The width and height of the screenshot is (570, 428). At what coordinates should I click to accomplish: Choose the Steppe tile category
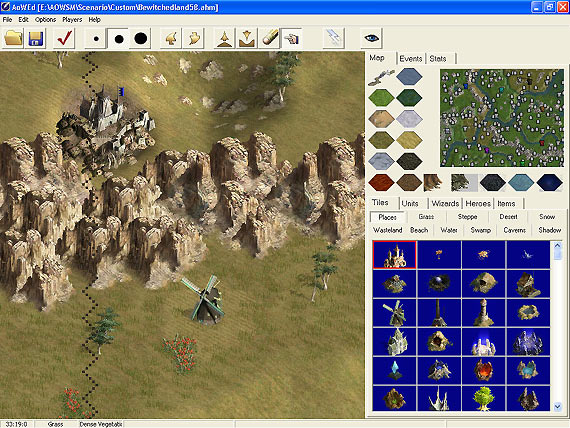pyautogui.click(x=467, y=217)
